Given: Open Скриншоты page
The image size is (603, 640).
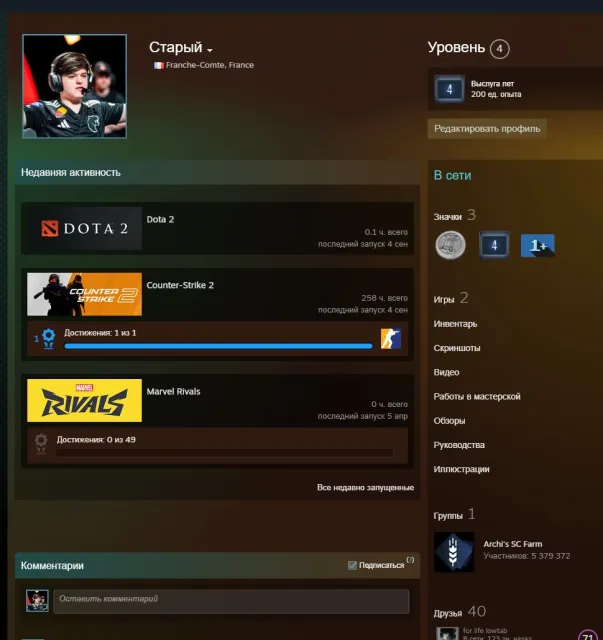Looking at the screenshot, I should 457,348.
